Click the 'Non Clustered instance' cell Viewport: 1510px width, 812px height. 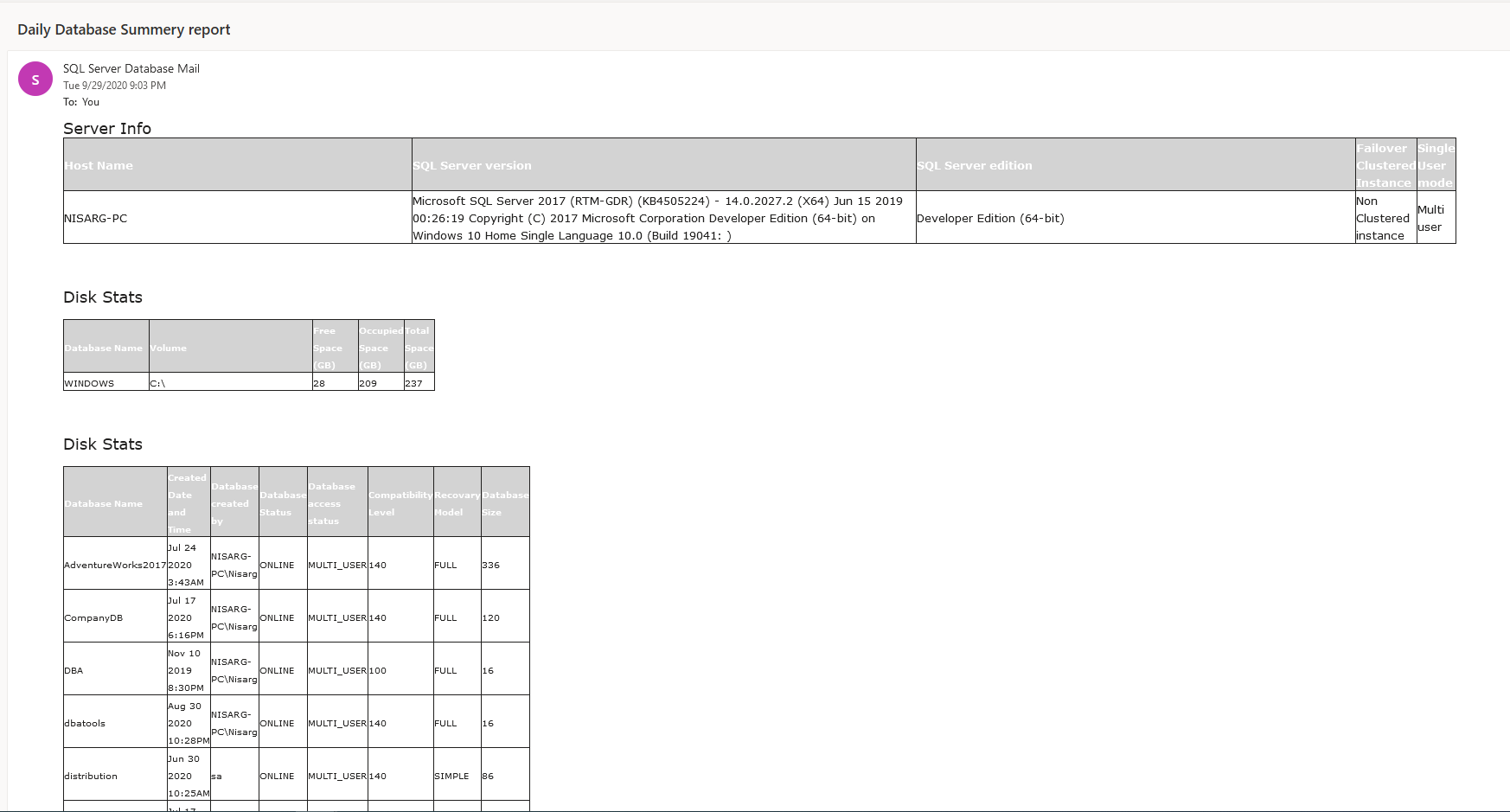(1385, 218)
